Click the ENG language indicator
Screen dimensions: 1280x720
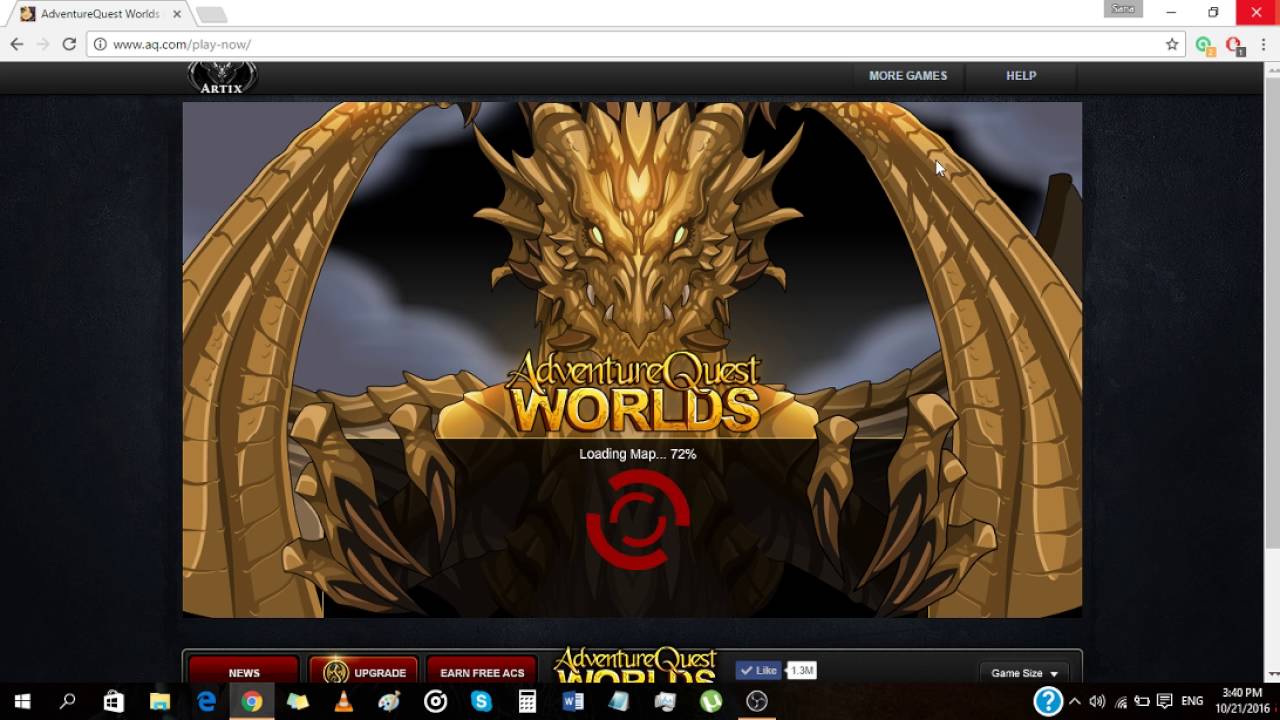[x=1192, y=702]
